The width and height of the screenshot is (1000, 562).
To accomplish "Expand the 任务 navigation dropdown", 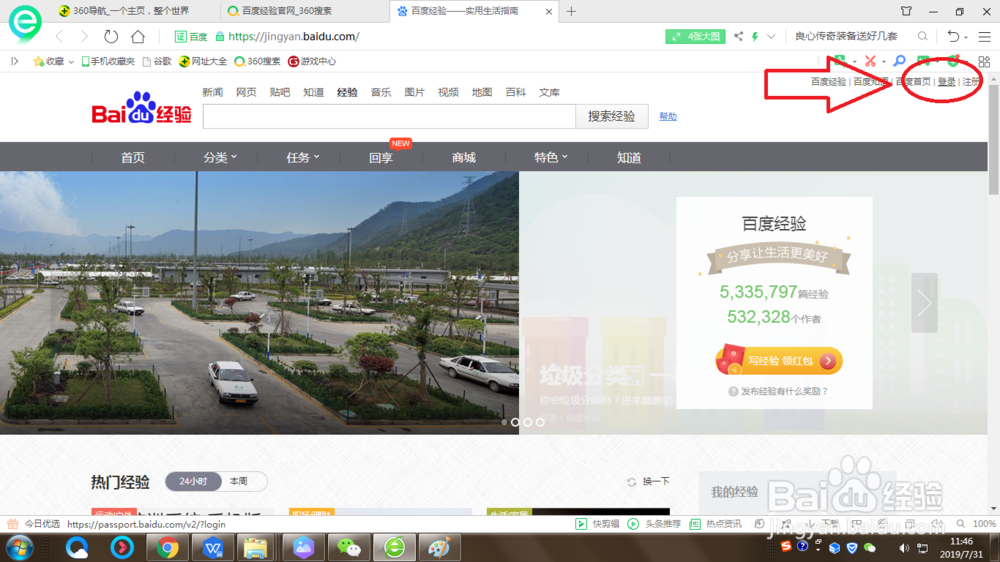I will (303, 158).
